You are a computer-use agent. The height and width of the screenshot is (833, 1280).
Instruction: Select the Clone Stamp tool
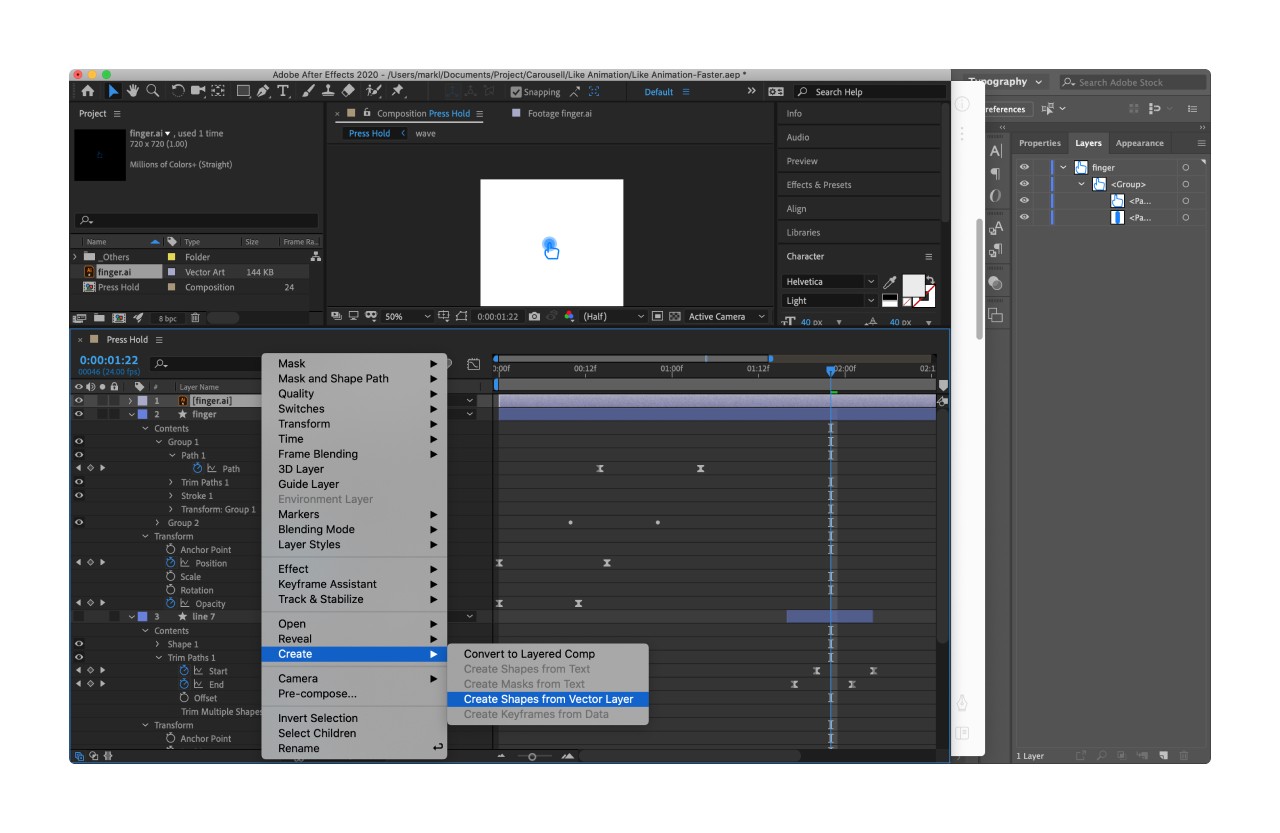[328, 91]
